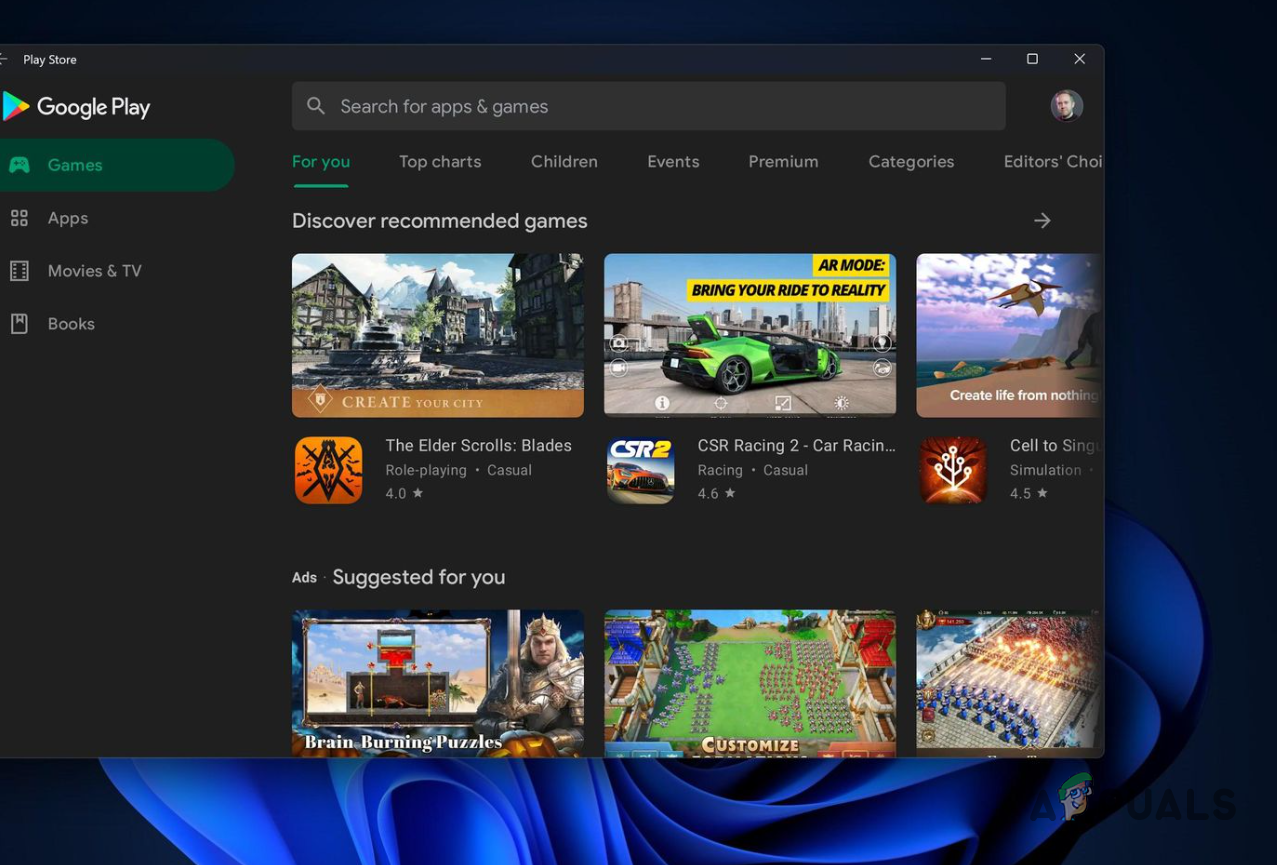Click the 4.6 star rating of CSR Racing 2
This screenshot has width=1277, height=865.
click(x=716, y=493)
